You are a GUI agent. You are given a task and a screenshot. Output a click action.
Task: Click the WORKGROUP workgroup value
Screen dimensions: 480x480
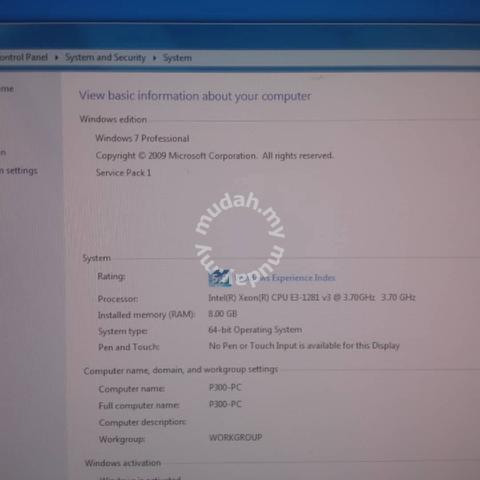click(235, 437)
